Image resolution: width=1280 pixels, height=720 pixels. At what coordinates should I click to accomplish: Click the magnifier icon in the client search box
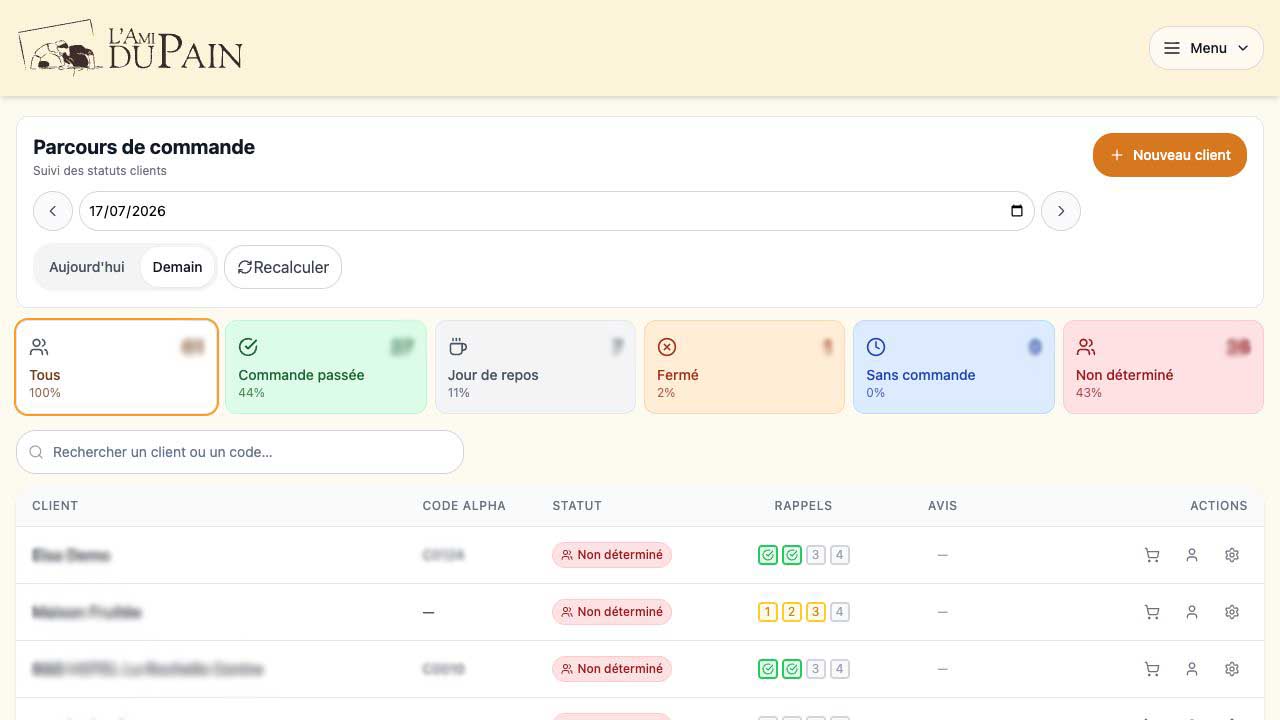36,452
